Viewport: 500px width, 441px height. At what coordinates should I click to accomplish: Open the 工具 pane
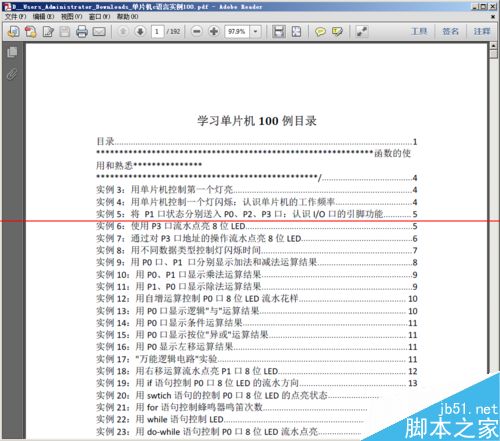(x=419, y=31)
